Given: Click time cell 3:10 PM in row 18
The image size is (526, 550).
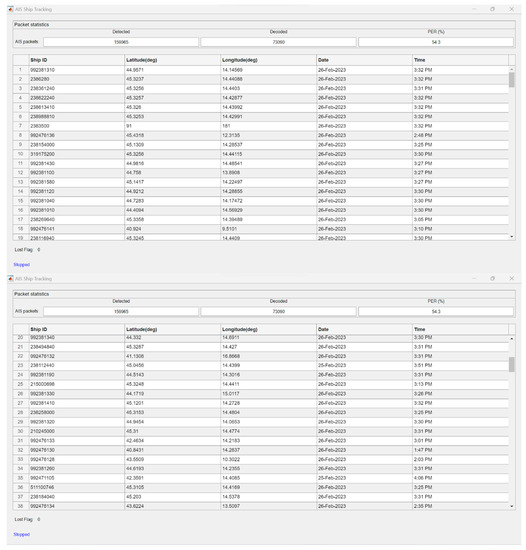Looking at the screenshot, I should [460, 229].
